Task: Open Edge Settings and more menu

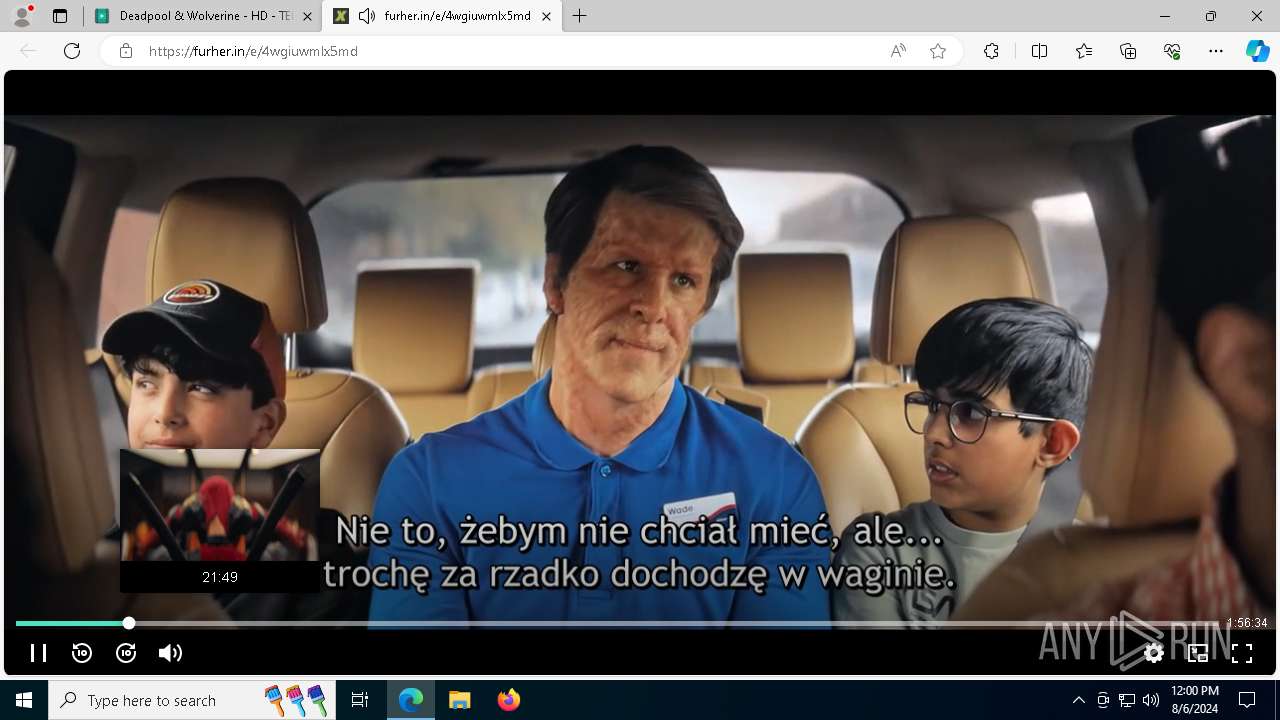Action: (x=1216, y=51)
